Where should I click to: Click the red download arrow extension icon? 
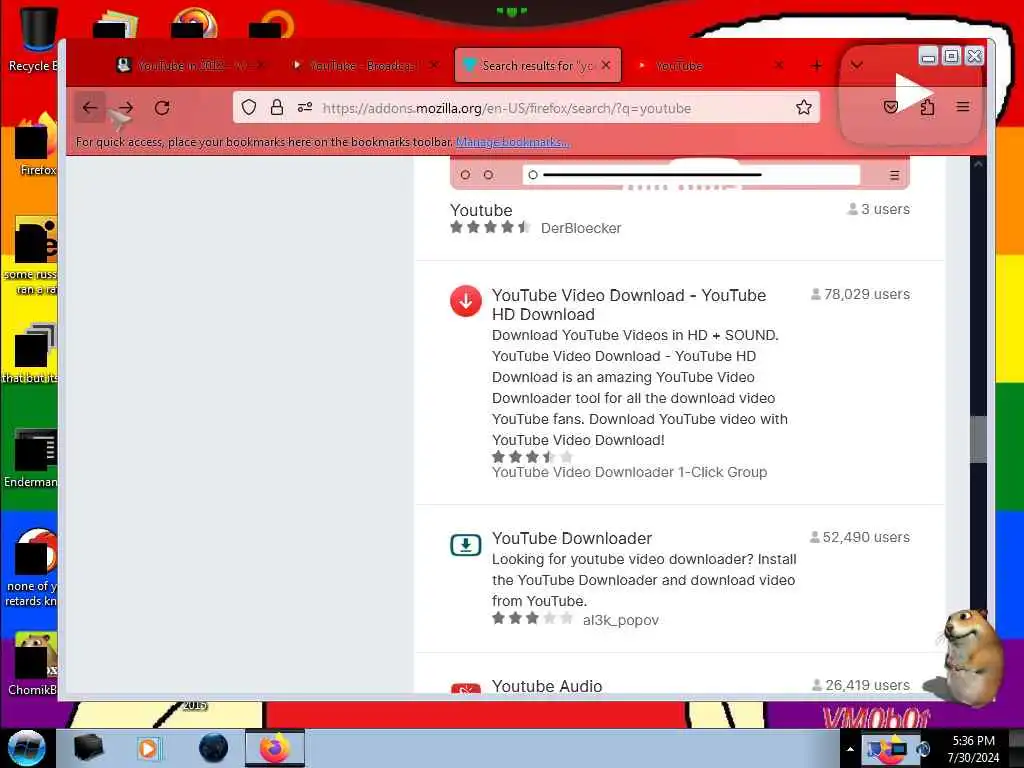[466, 301]
